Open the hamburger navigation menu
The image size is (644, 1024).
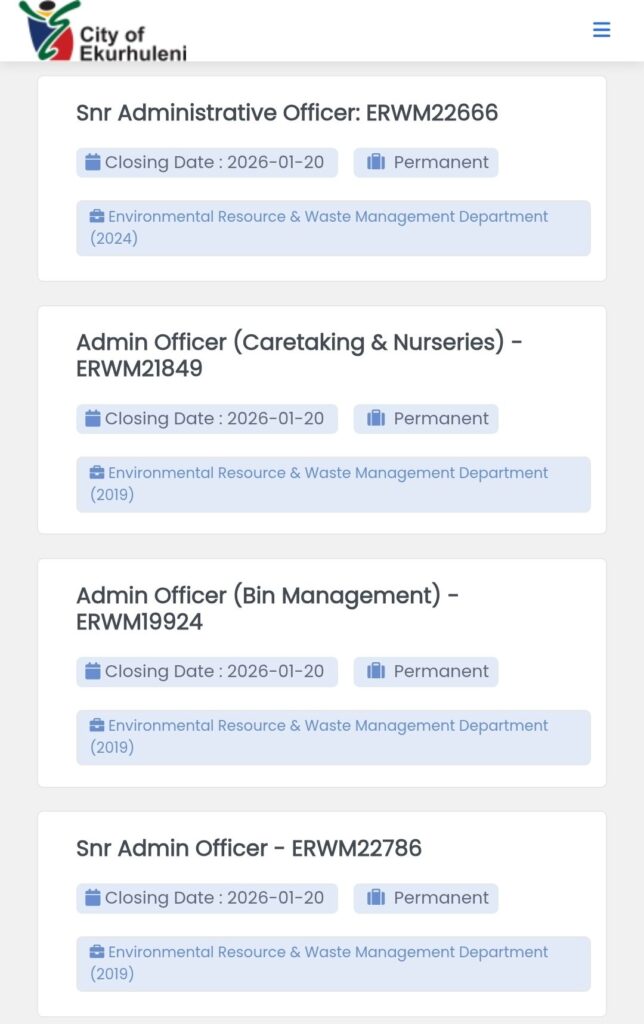coord(601,30)
